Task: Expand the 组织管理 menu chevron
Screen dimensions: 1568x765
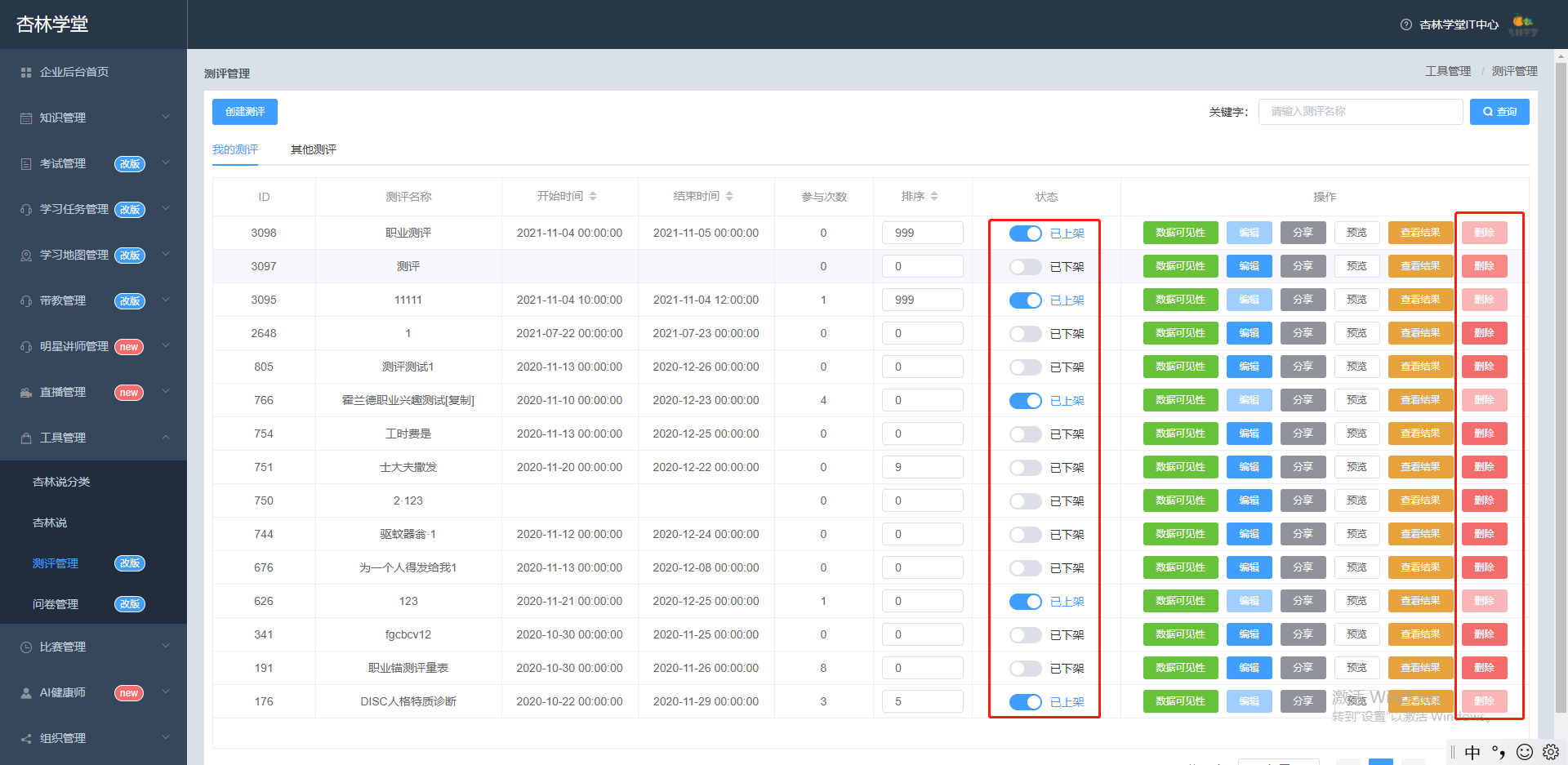Action: (x=166, y=738)
